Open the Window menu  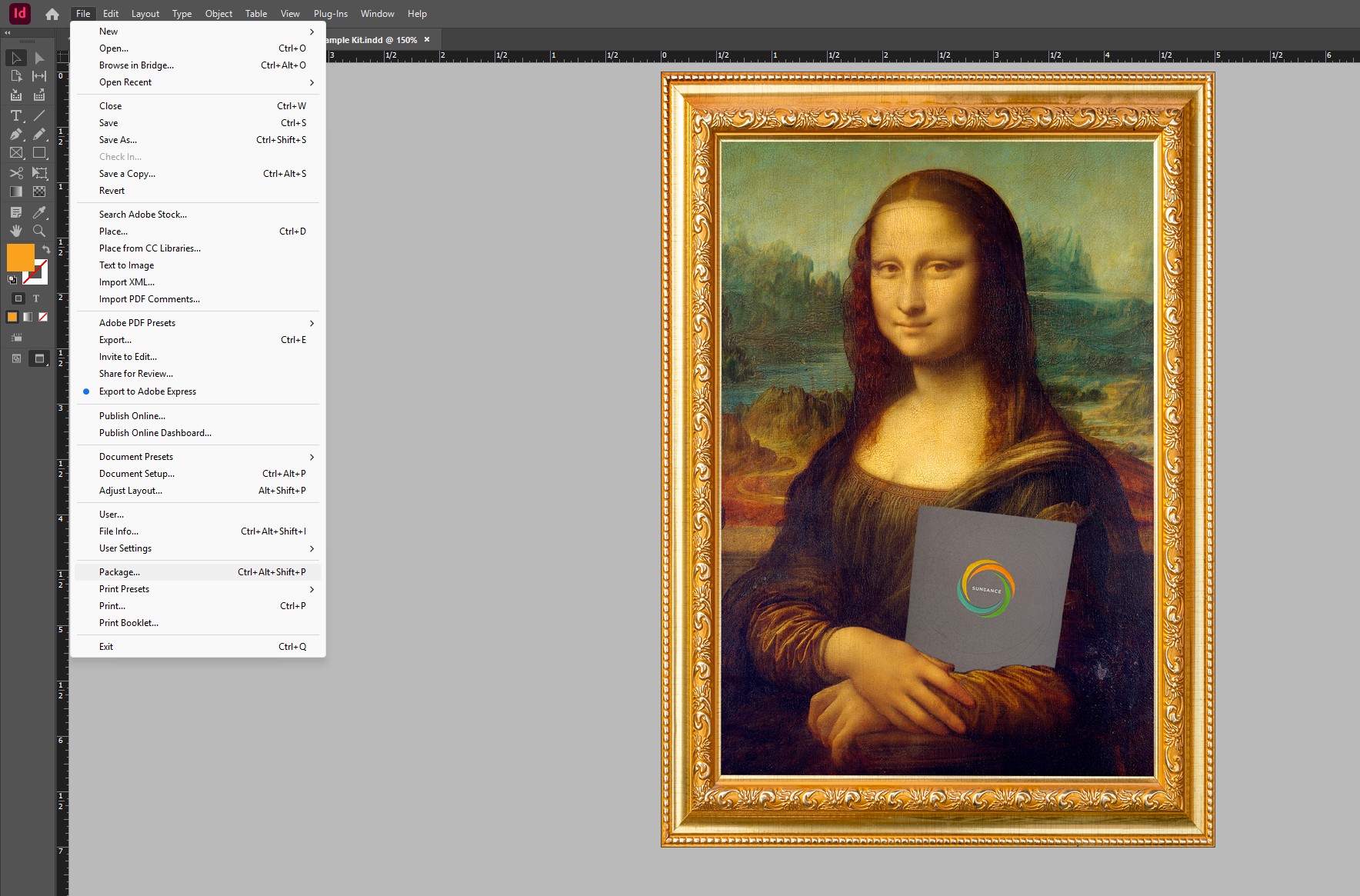click(377, 14)
